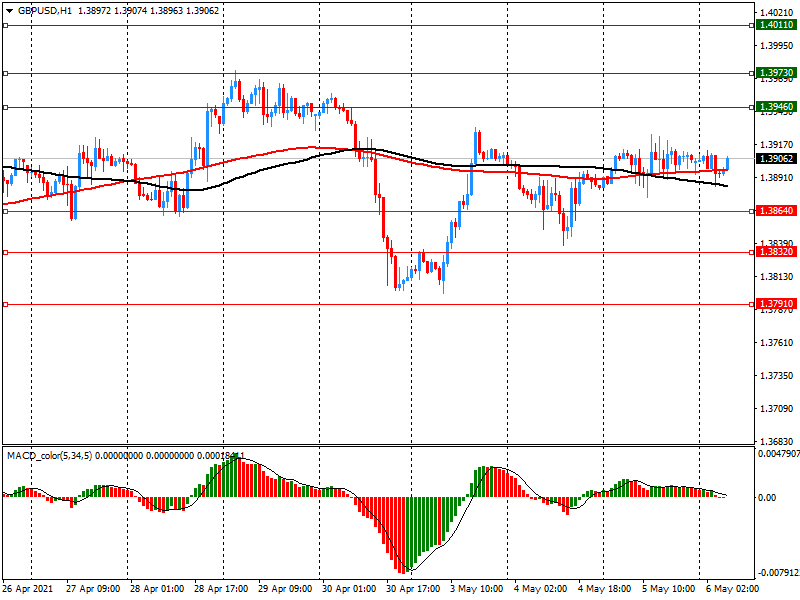Click the green 1.39730 price label
Viewport: 800px width, 600px height.
(776, 73)
